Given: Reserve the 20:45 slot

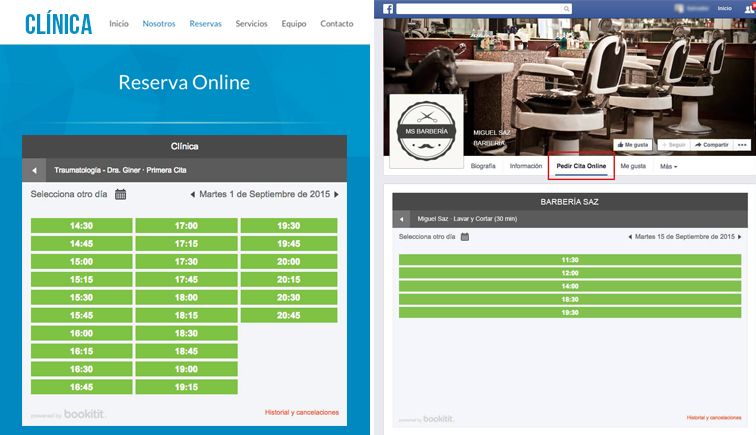Looking at the screenshot, I should [x=289, y=315].
